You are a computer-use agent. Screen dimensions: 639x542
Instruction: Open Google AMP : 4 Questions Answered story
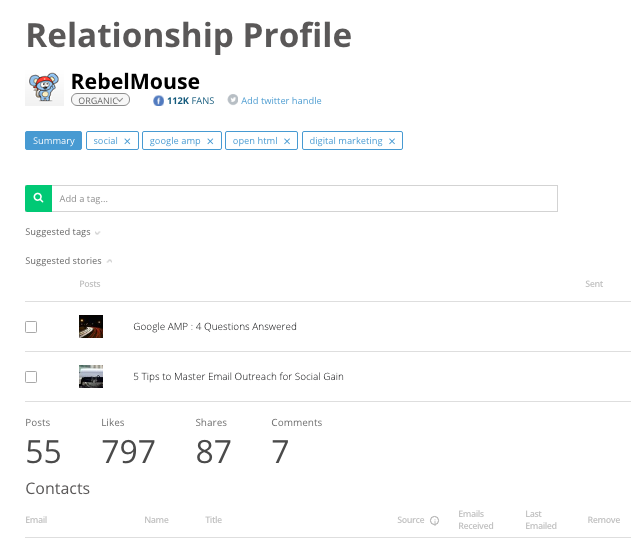214,327
